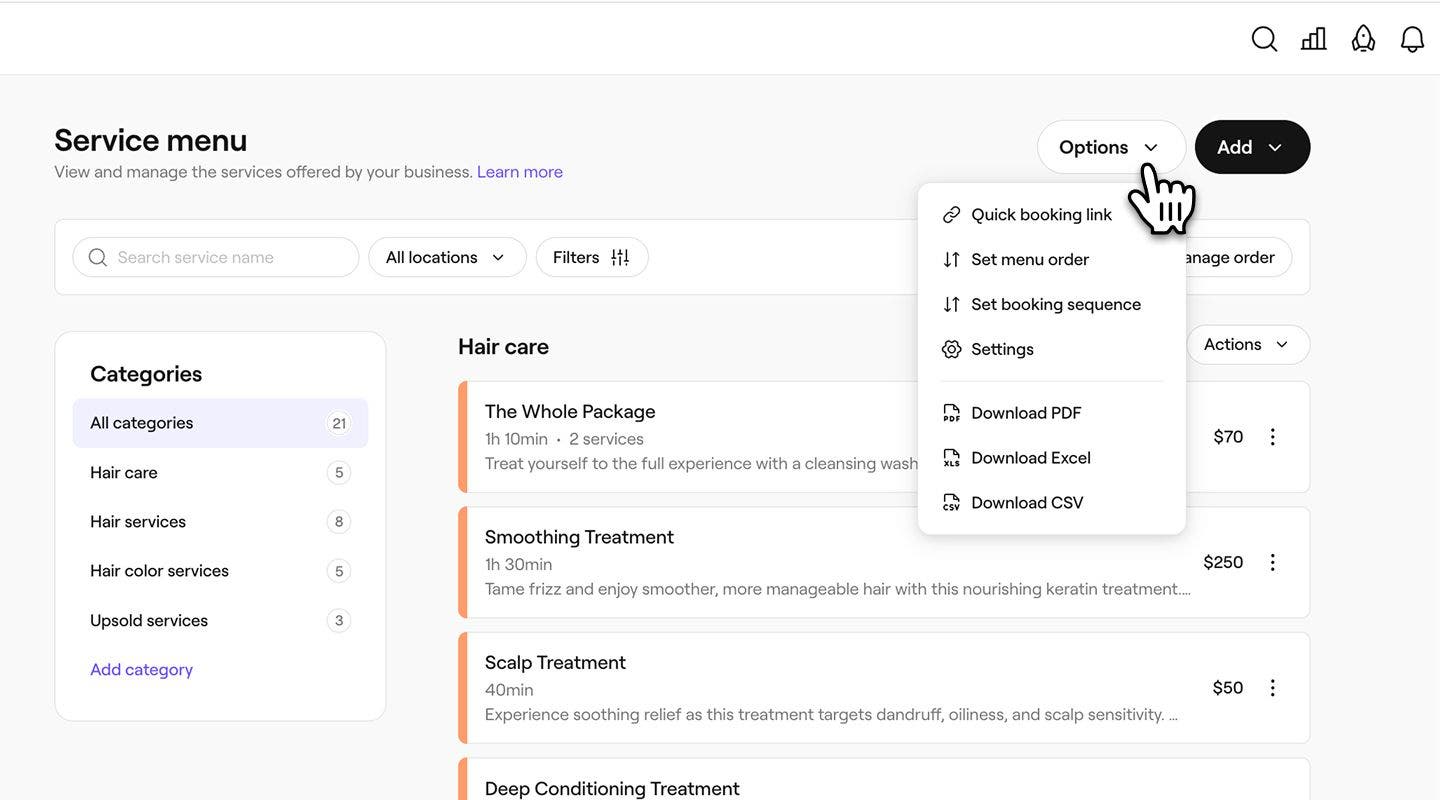Select the Hair color services category
This screenshot has width=1440, height=800.
160,569
